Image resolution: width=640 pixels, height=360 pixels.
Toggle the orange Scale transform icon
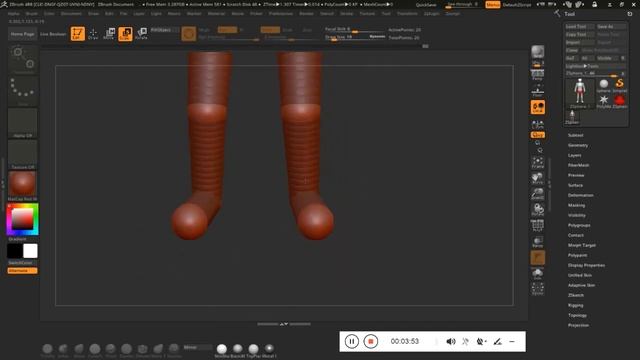pyautogui.click(x=125, y=33)
